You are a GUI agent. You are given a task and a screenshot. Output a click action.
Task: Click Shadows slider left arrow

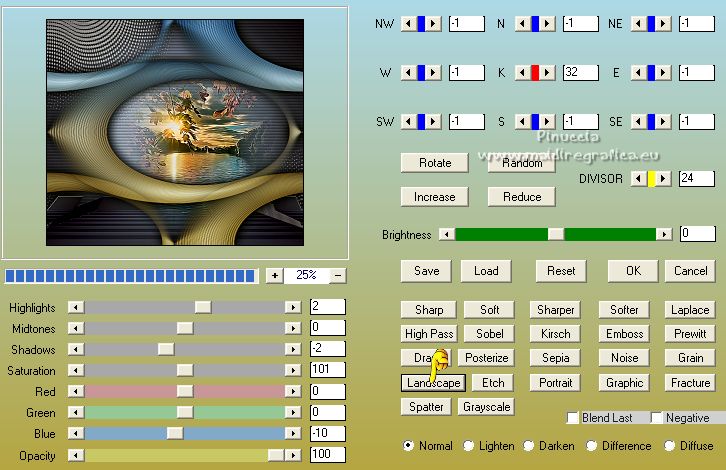(x=76, y=349)
